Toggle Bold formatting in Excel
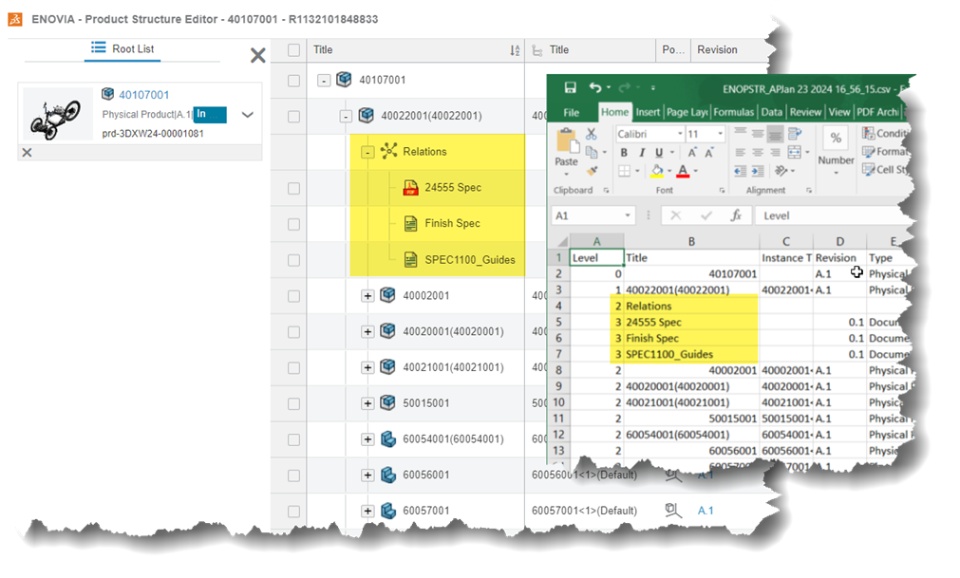The height and width of the screenshot is (578, 960). point(624,152)
